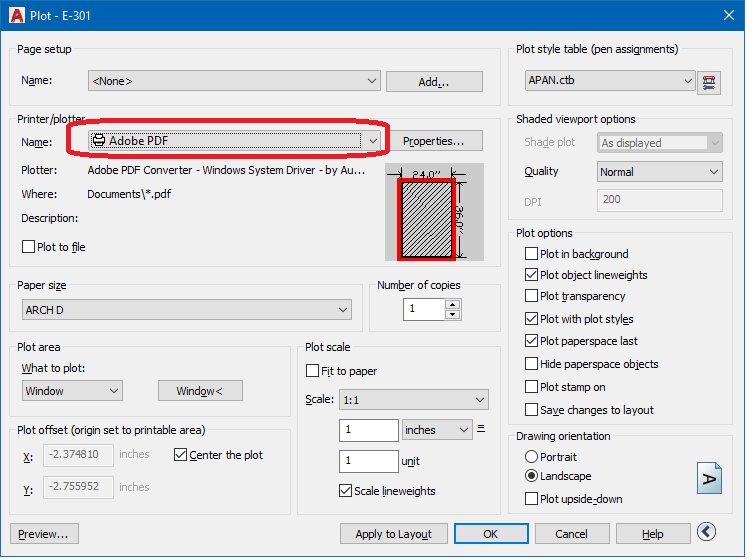Image resolution: width=752 pixels, height=560 pixels.
Task: Open the Shade plot As displayed dropdown
Action: click(x=660, y=143)
